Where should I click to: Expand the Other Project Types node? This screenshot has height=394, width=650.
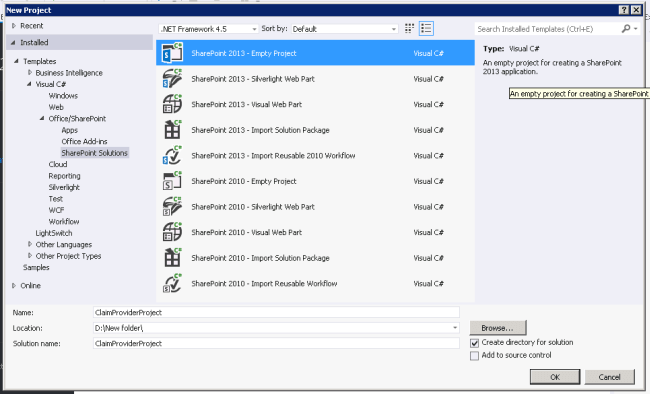pos(29,256)
